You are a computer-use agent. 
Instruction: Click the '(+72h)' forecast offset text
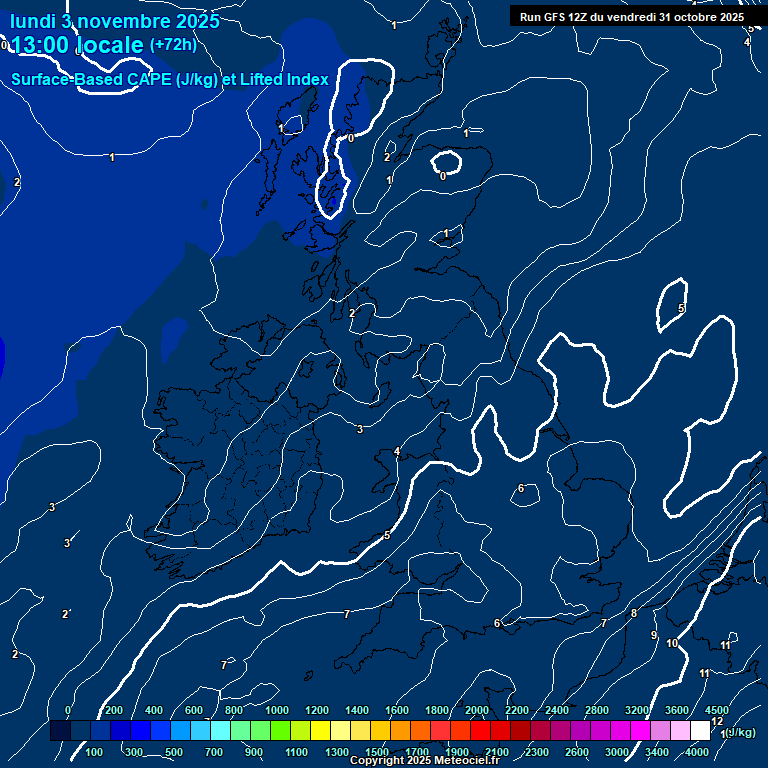click(x=173, y=45)
